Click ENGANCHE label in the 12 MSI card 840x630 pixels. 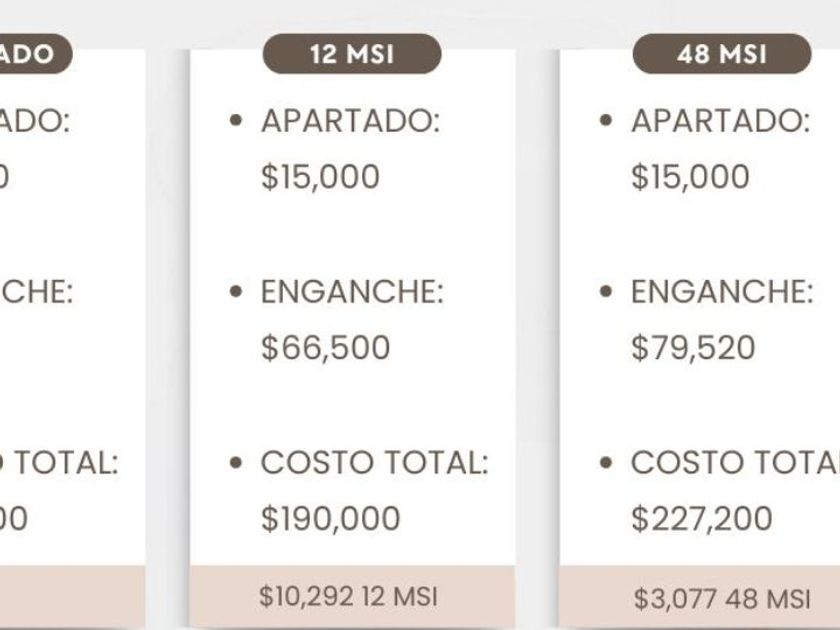tap(352, 292)
